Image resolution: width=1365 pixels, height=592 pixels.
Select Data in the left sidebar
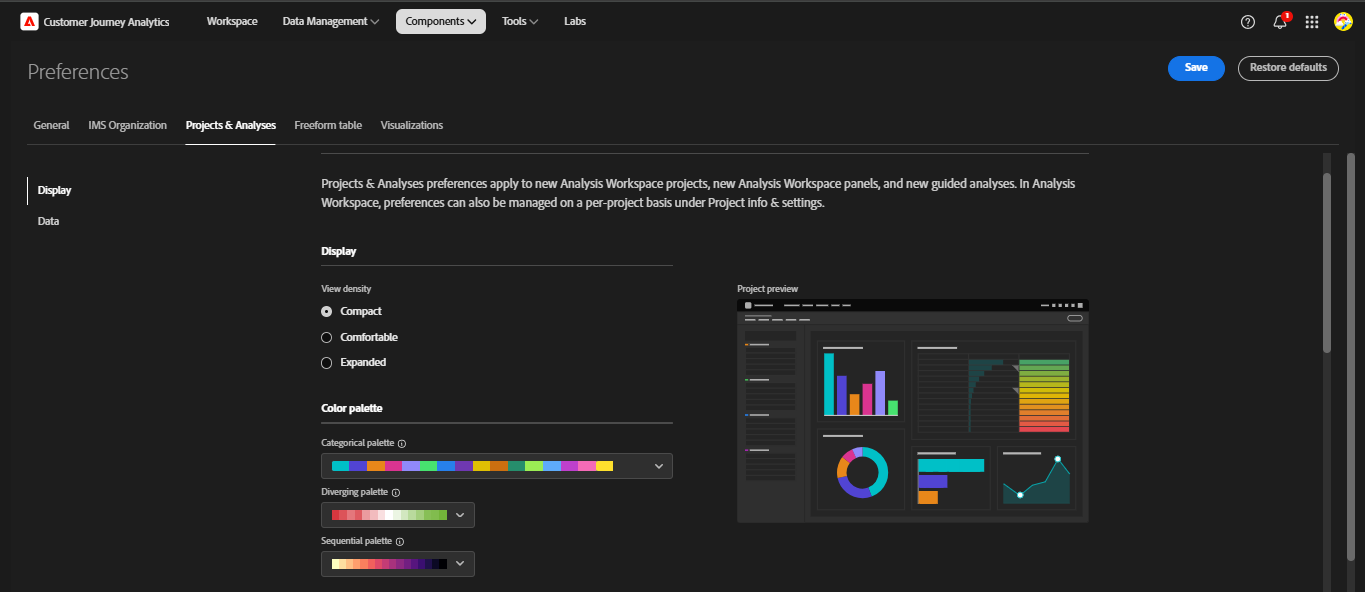point(48,221)
